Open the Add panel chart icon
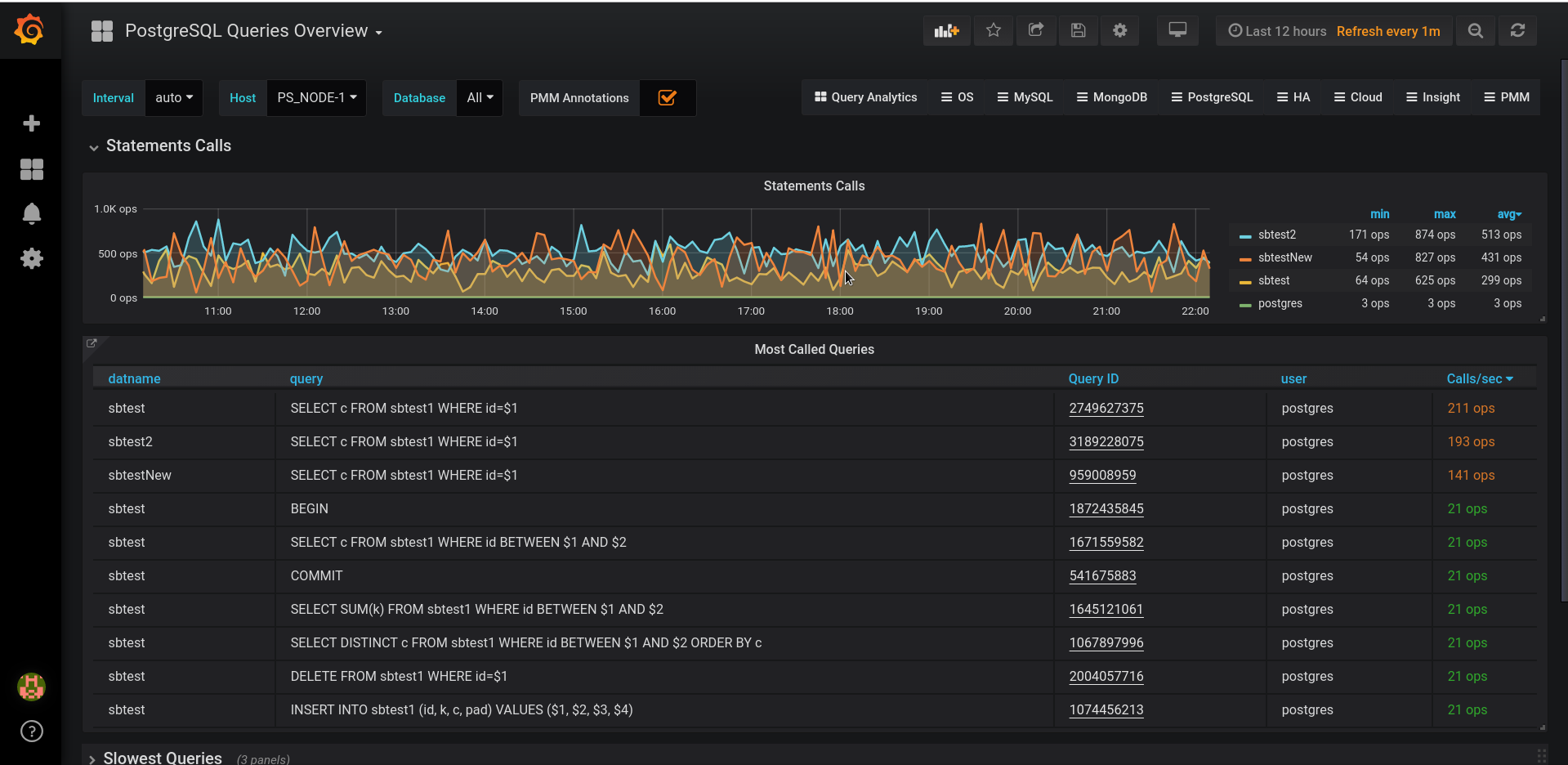 pos(946,30)
